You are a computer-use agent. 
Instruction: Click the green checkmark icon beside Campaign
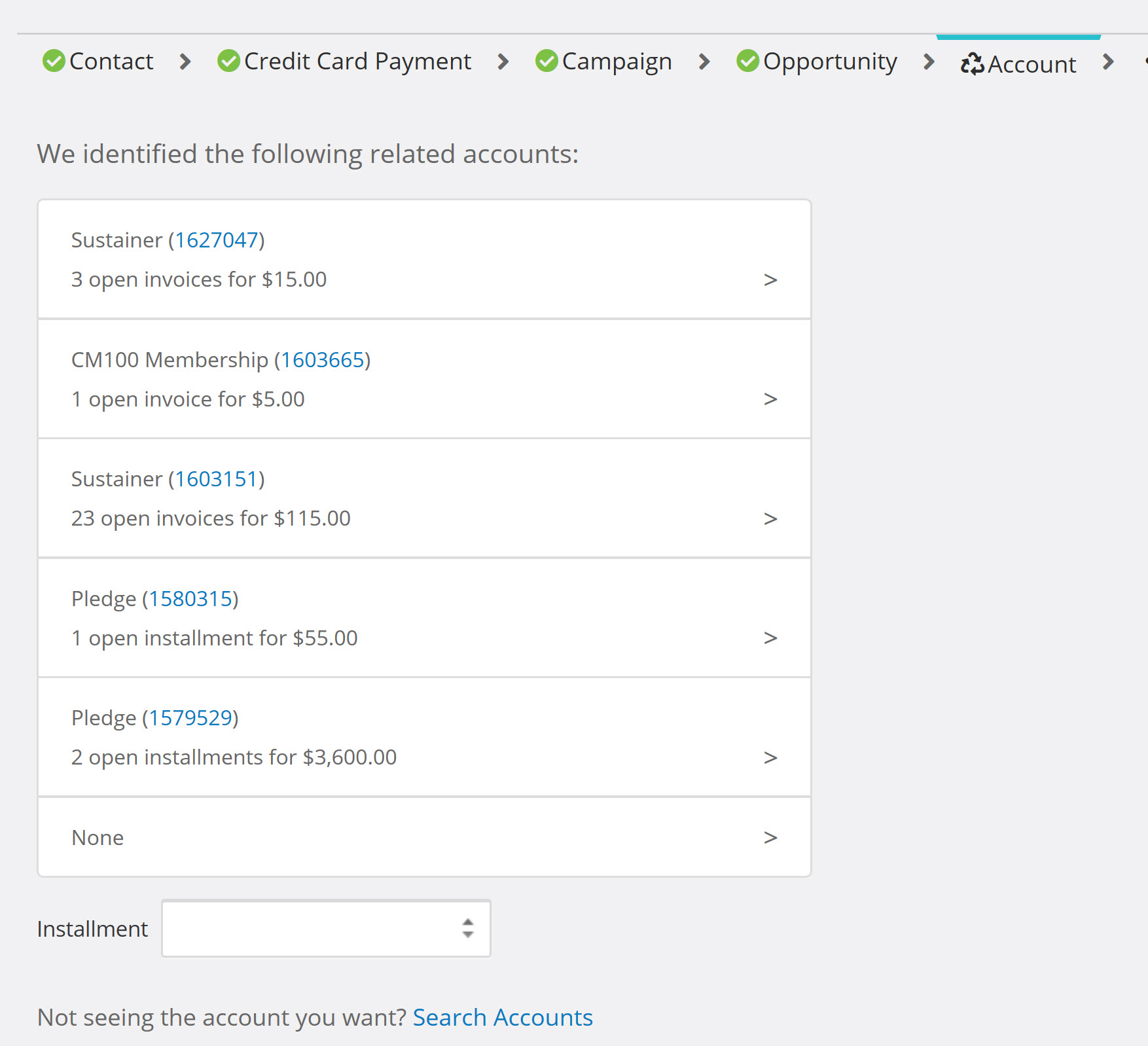[x=547, y=61]
